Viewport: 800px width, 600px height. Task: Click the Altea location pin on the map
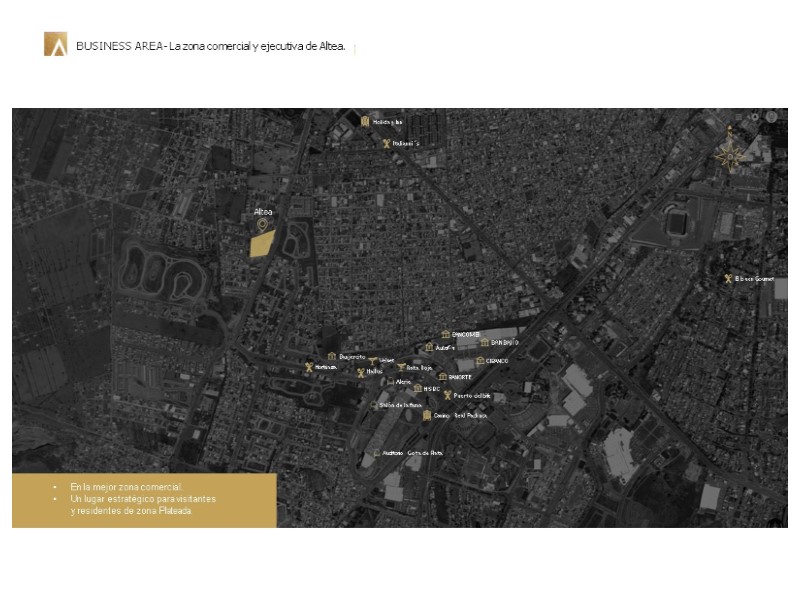click(263, 225)
